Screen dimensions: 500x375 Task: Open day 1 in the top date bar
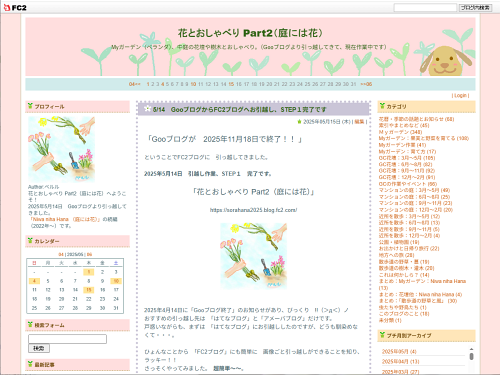148,84
